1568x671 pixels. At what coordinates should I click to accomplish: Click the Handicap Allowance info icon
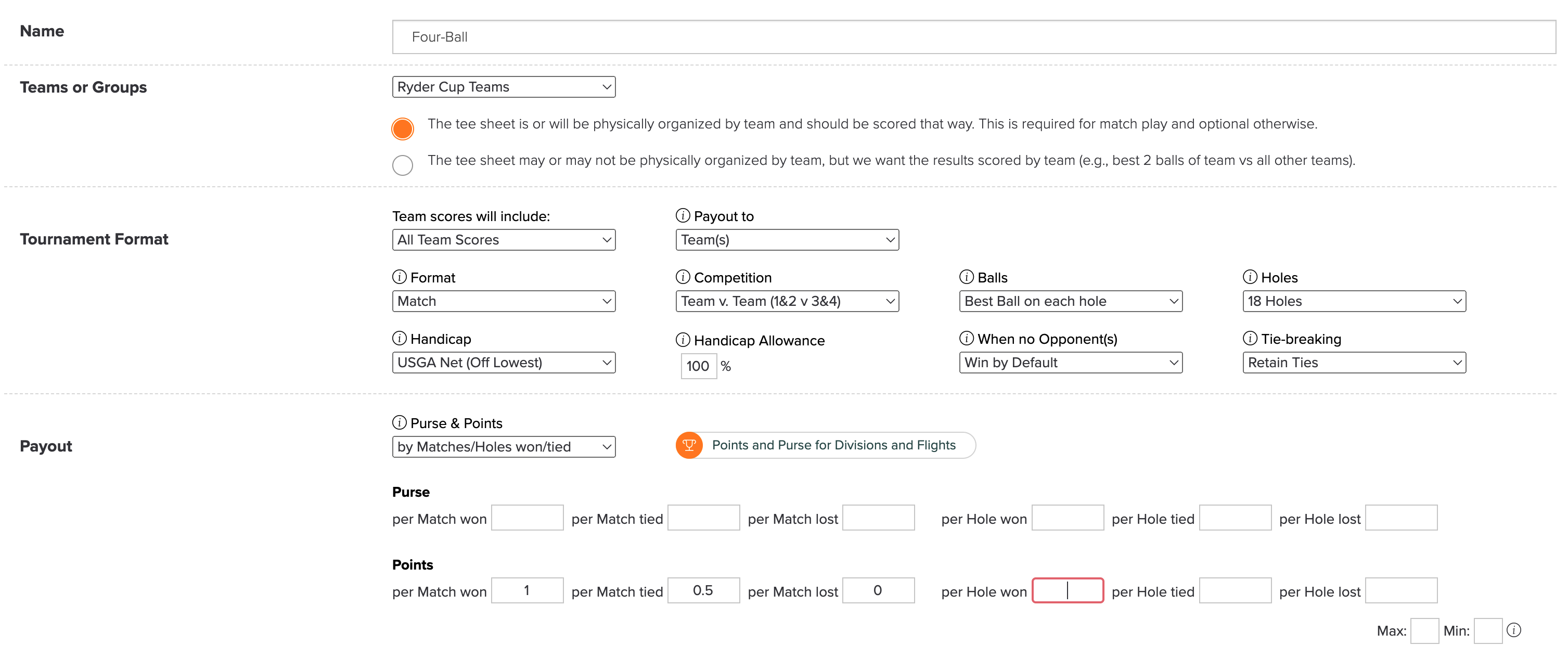click(x=683, y=340)
